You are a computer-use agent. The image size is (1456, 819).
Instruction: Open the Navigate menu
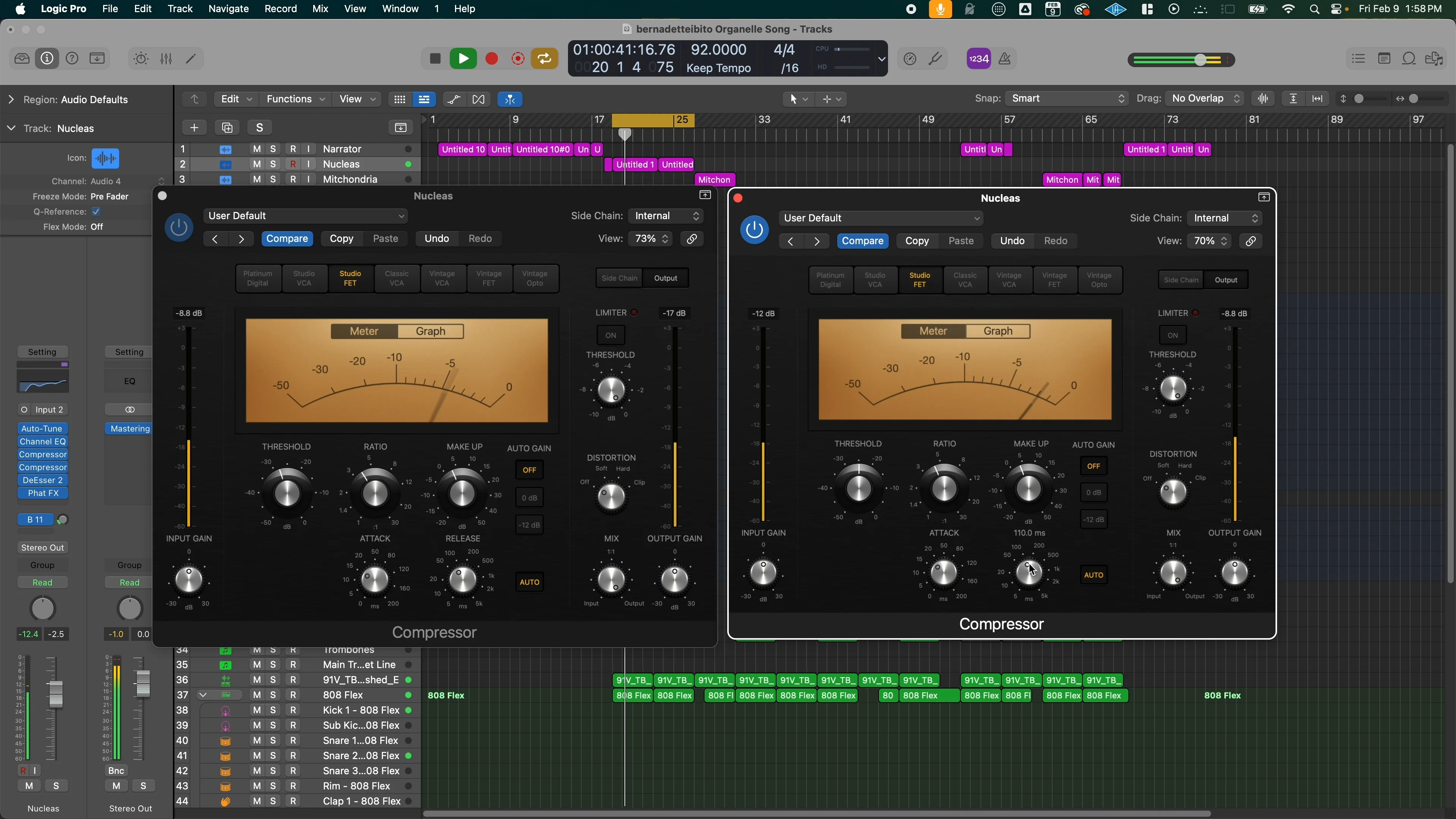coord(228,9)
